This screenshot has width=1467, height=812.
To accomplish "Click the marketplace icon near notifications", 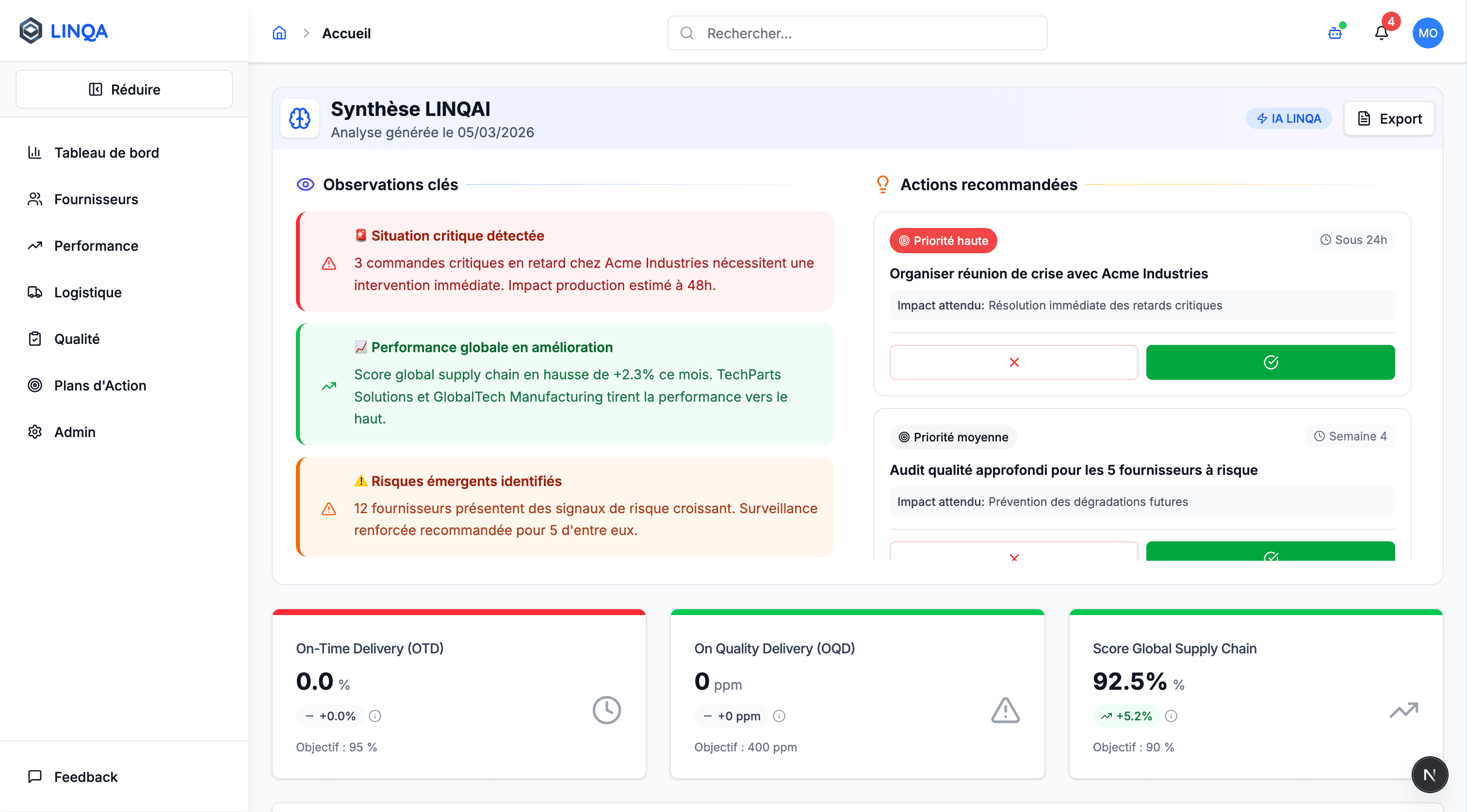I will coord(1334,33).
